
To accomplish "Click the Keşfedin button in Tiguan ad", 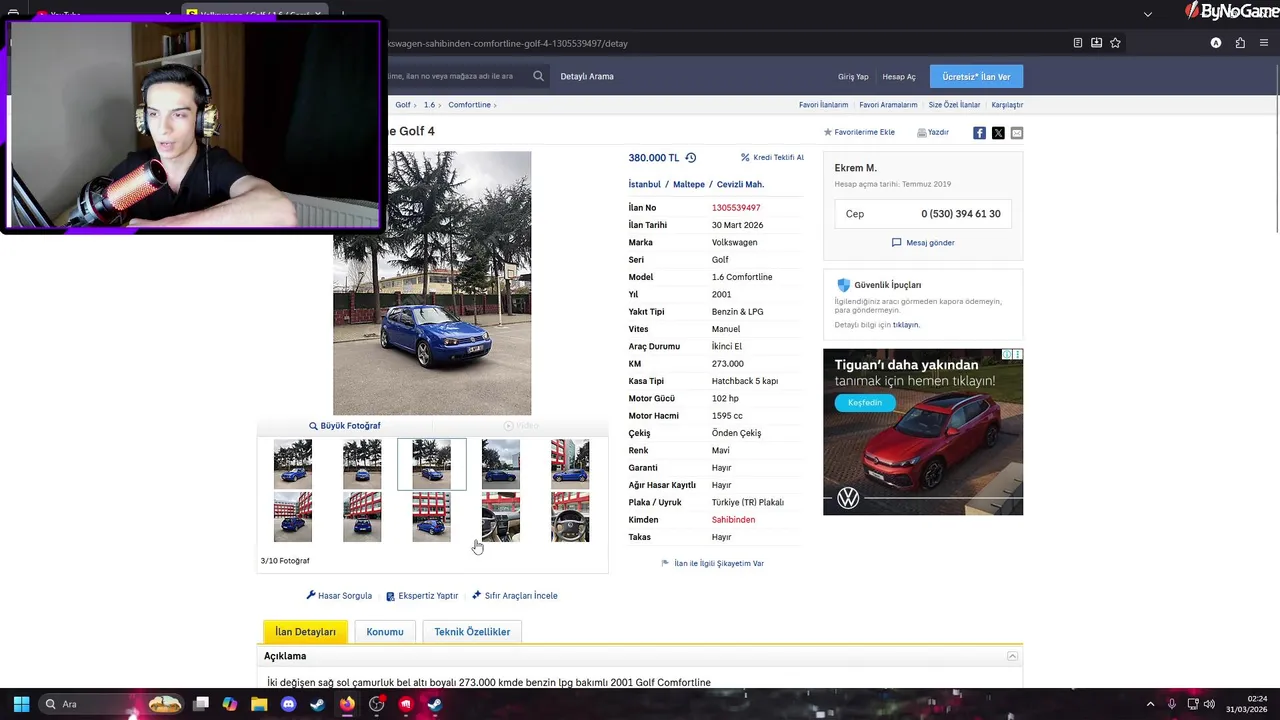I will click(865, 403).
